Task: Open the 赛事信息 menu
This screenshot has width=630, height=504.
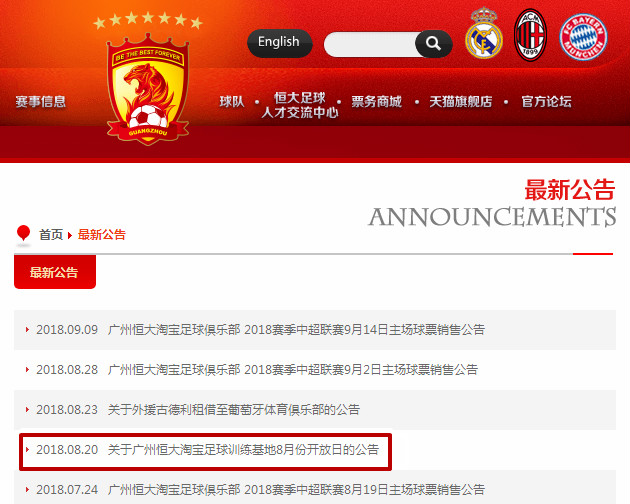Action: (41, 101)
